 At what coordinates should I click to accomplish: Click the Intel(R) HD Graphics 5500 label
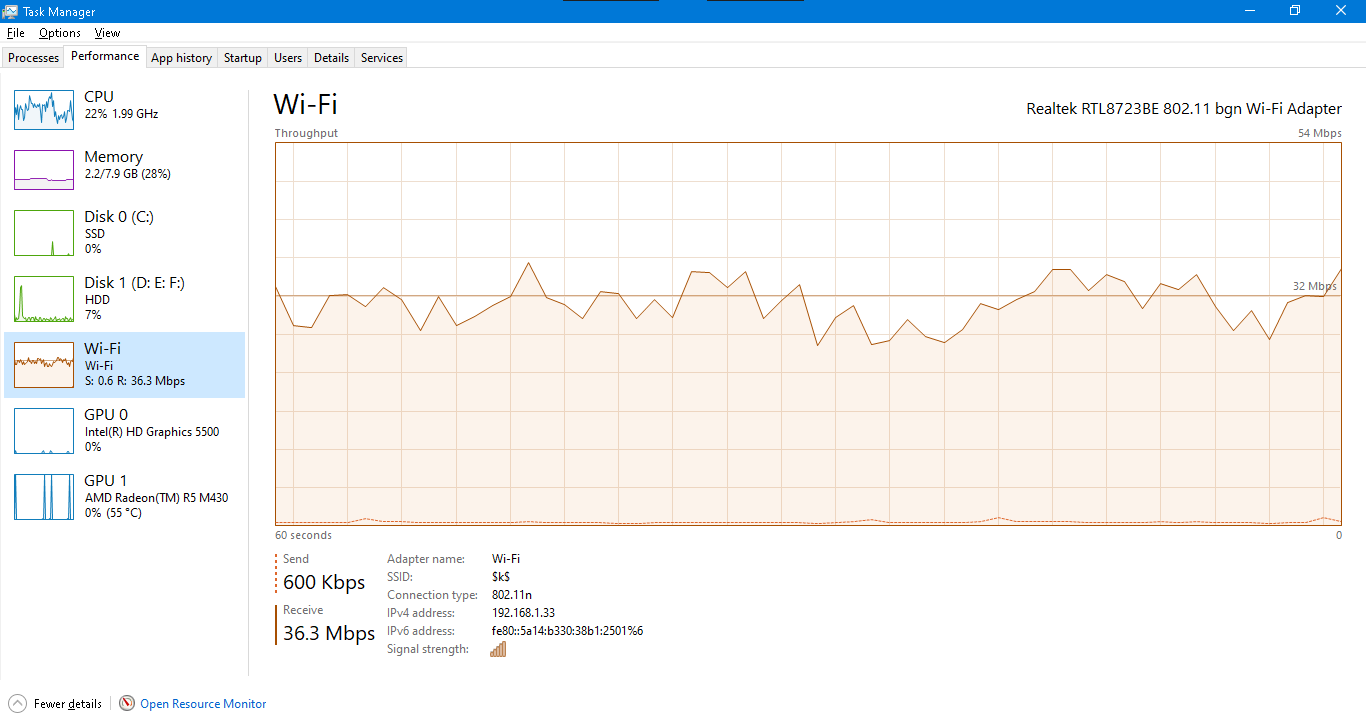[x=152, y=432]
